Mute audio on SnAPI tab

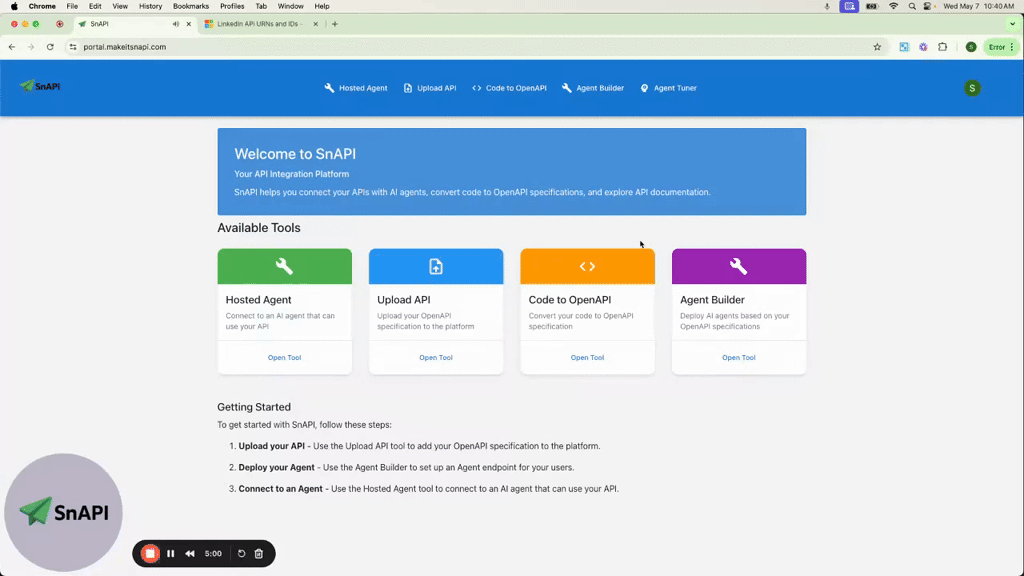click(x=176, y=24)
